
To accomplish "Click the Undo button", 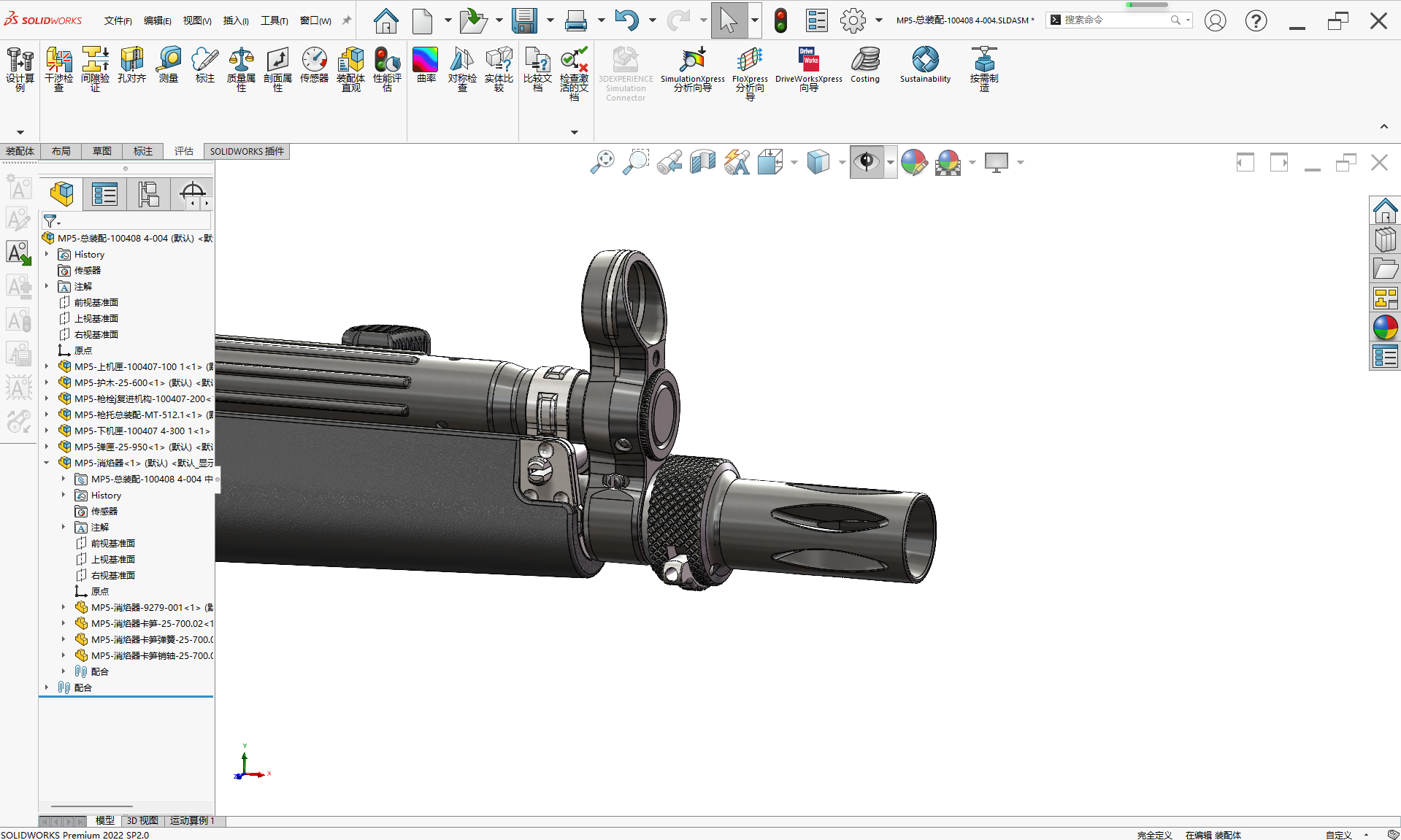I will tap(629, 20).
